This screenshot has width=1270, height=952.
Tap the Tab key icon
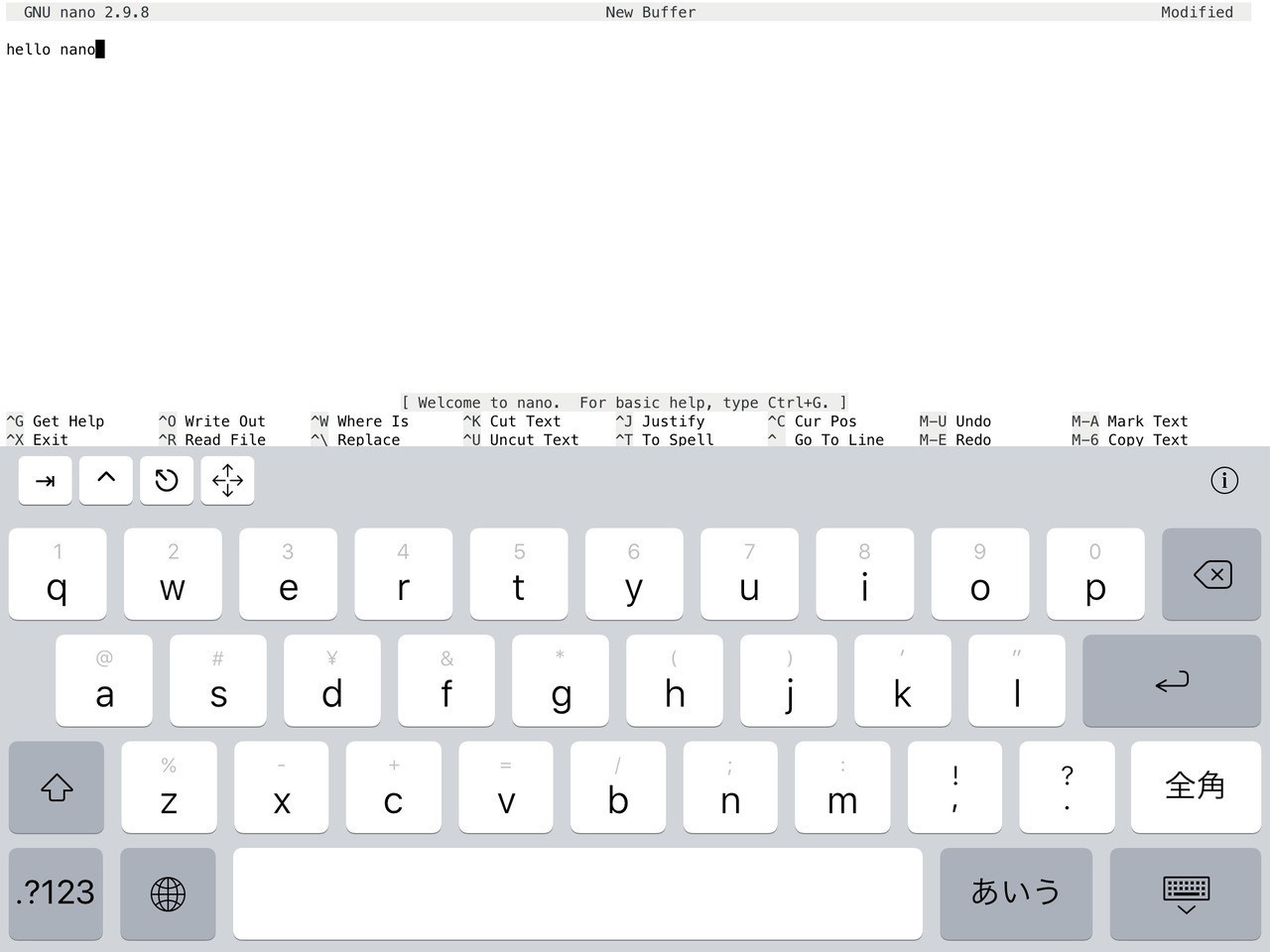(x=45, y=481)
